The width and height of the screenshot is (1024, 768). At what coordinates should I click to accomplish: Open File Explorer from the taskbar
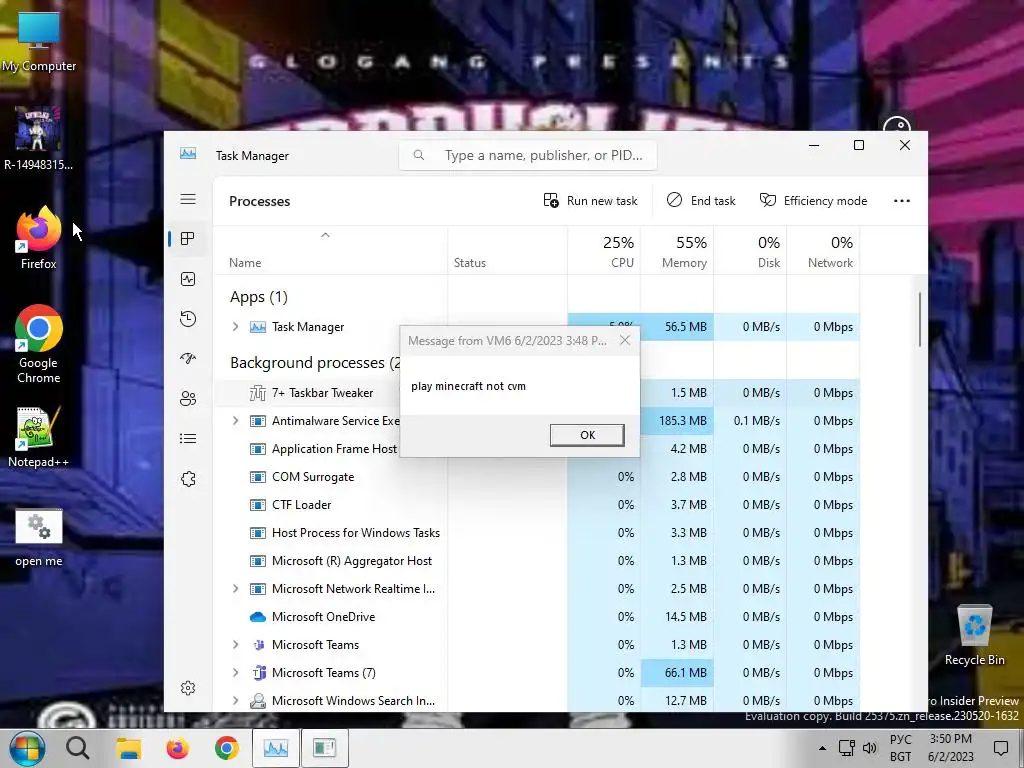coord(129,748)
